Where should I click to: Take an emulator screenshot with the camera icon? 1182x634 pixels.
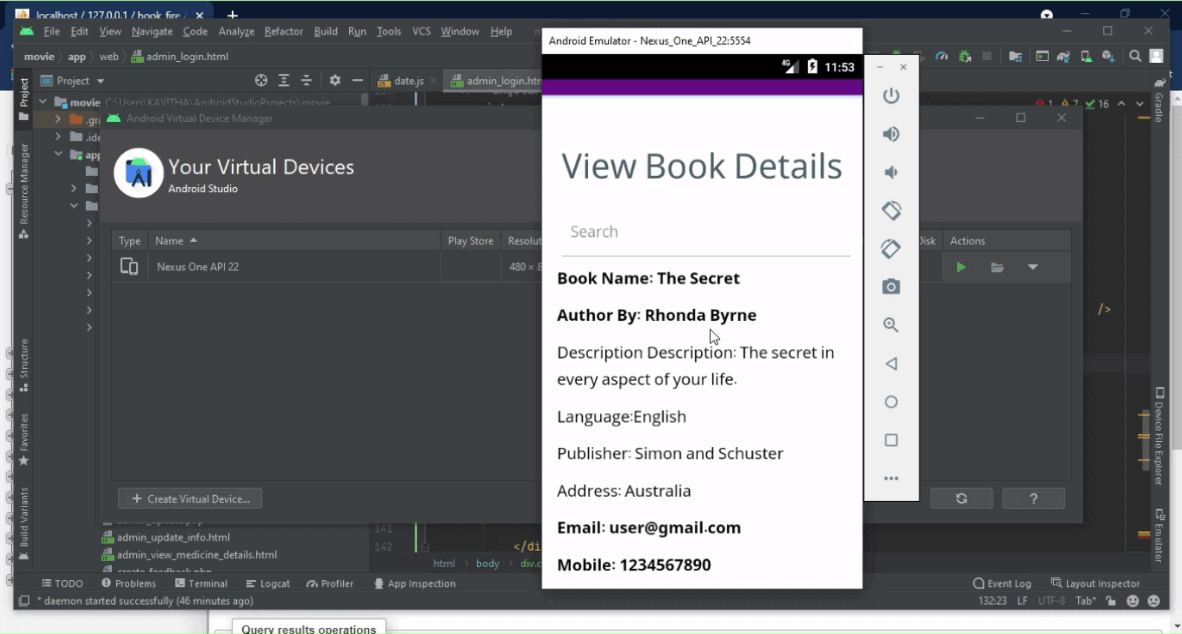(891, 287)
